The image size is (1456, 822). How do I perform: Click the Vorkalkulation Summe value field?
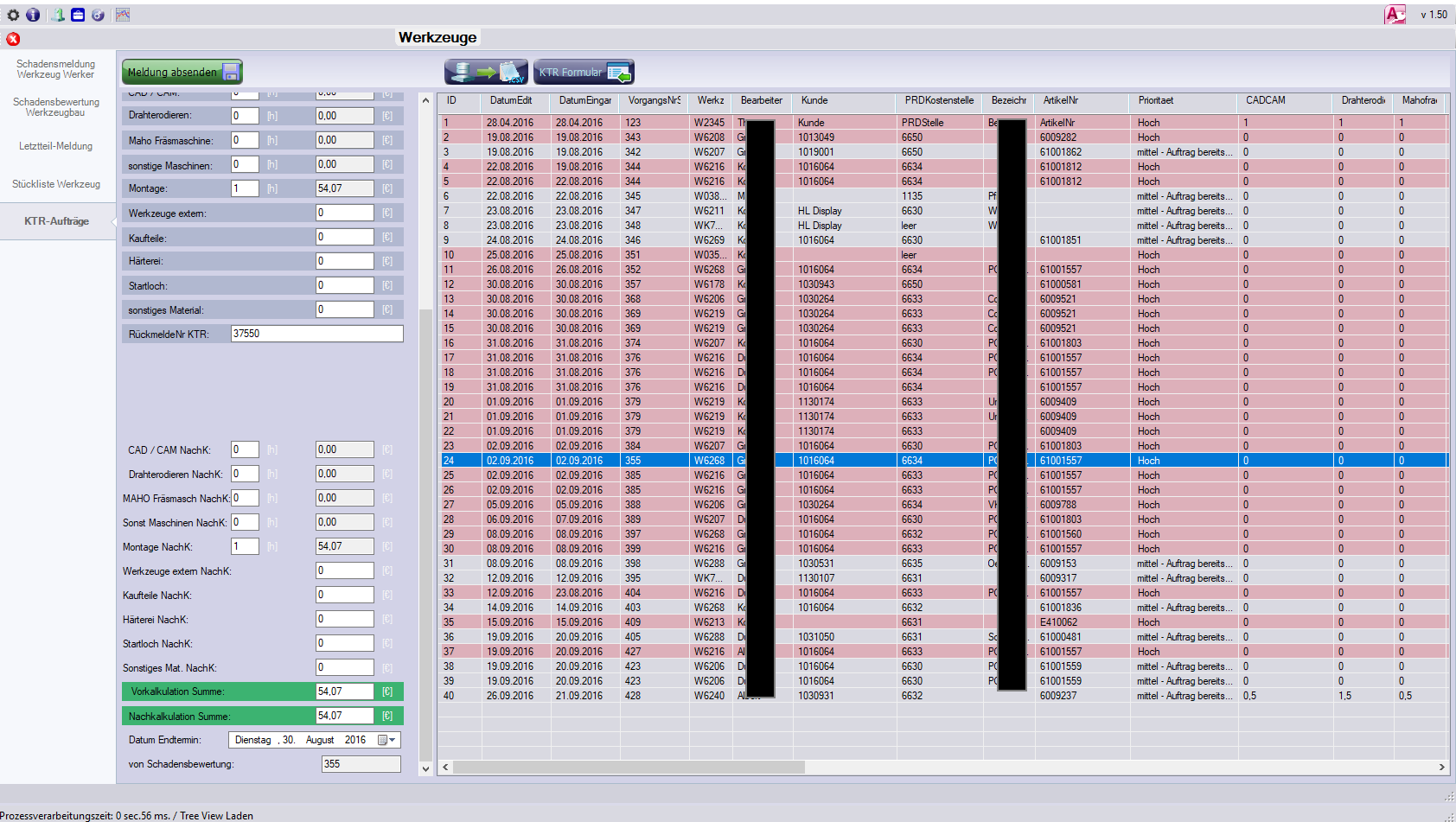pyautogui.click(x=345, y=691)
